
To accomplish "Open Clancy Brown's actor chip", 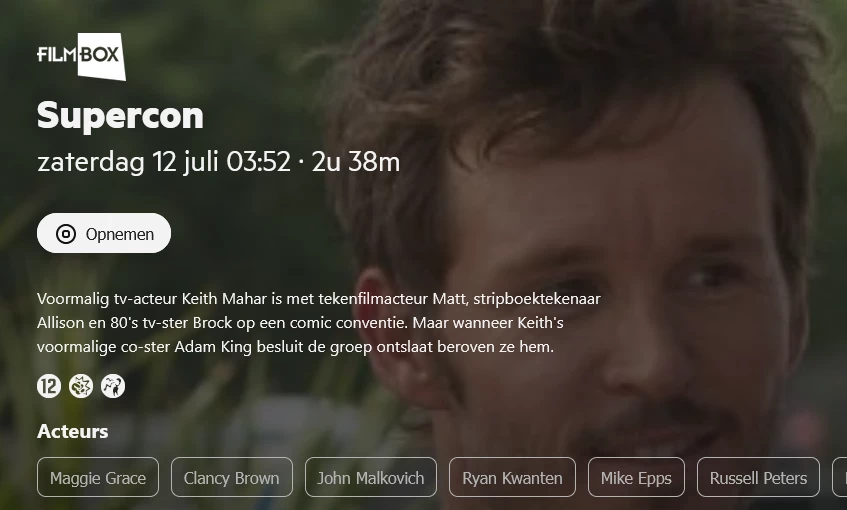I will 232,477.
